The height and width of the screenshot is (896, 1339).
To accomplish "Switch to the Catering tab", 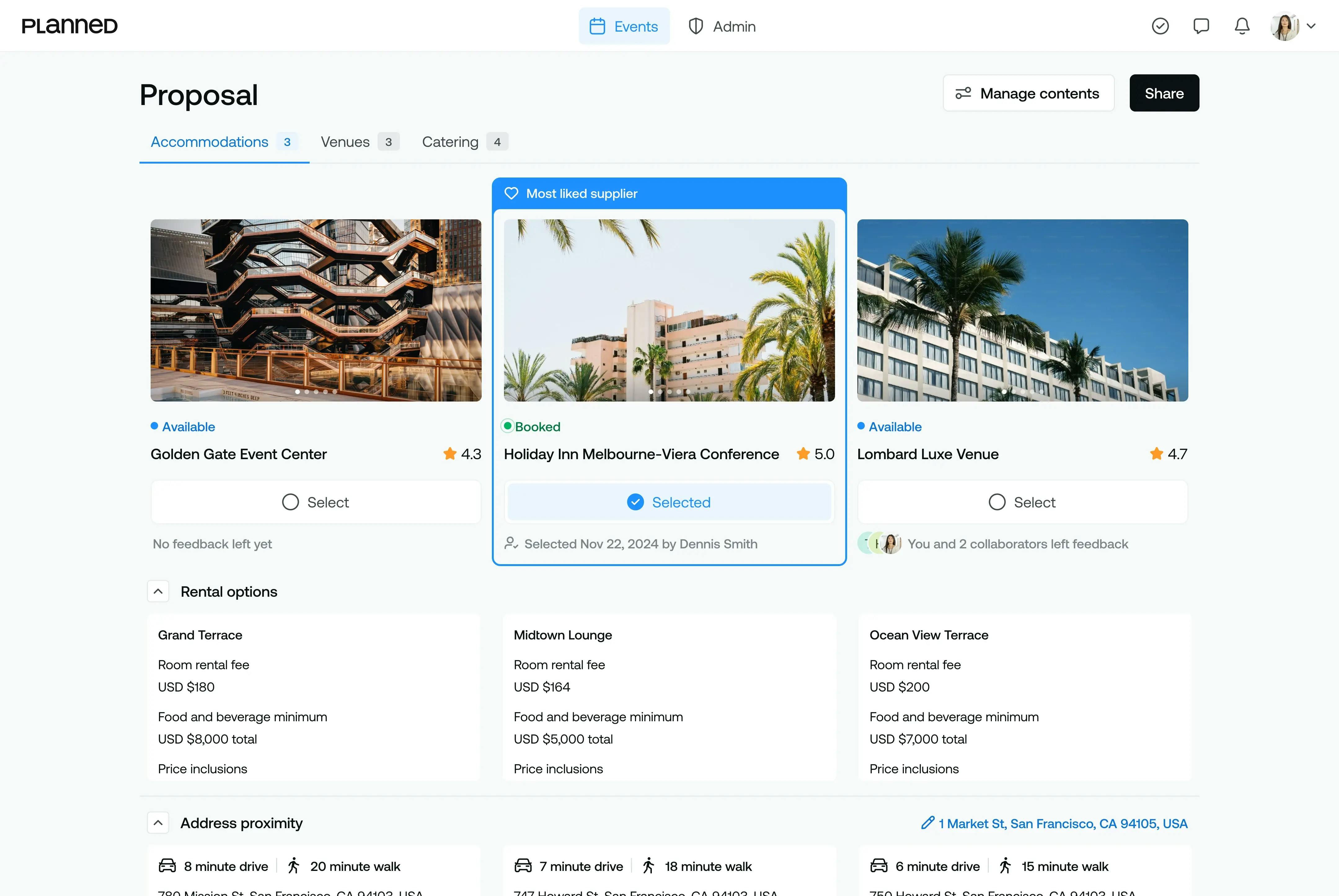I will (x=450, y=142).
